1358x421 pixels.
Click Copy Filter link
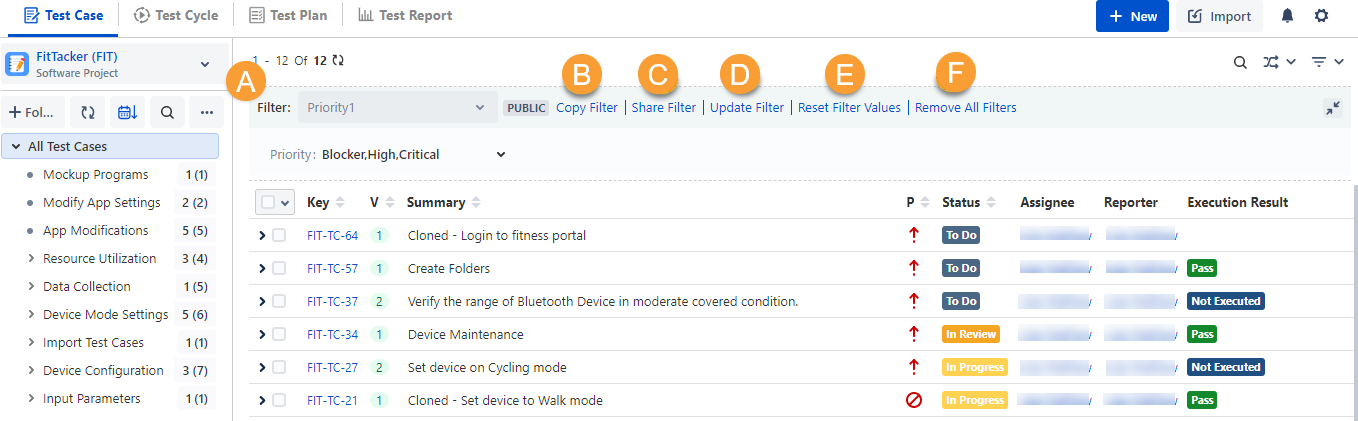pyautogui.click(x=587, y=107)
